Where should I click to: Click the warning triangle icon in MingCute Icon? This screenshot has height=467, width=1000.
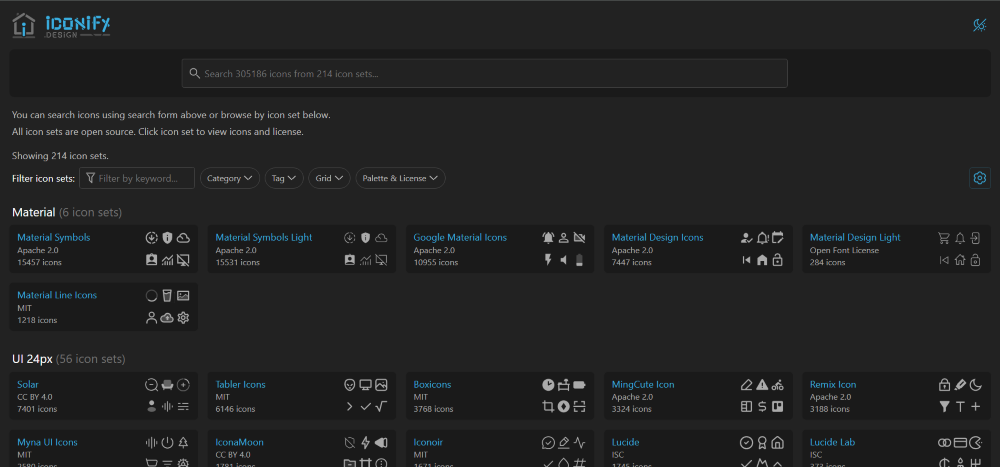pos(761,385)
